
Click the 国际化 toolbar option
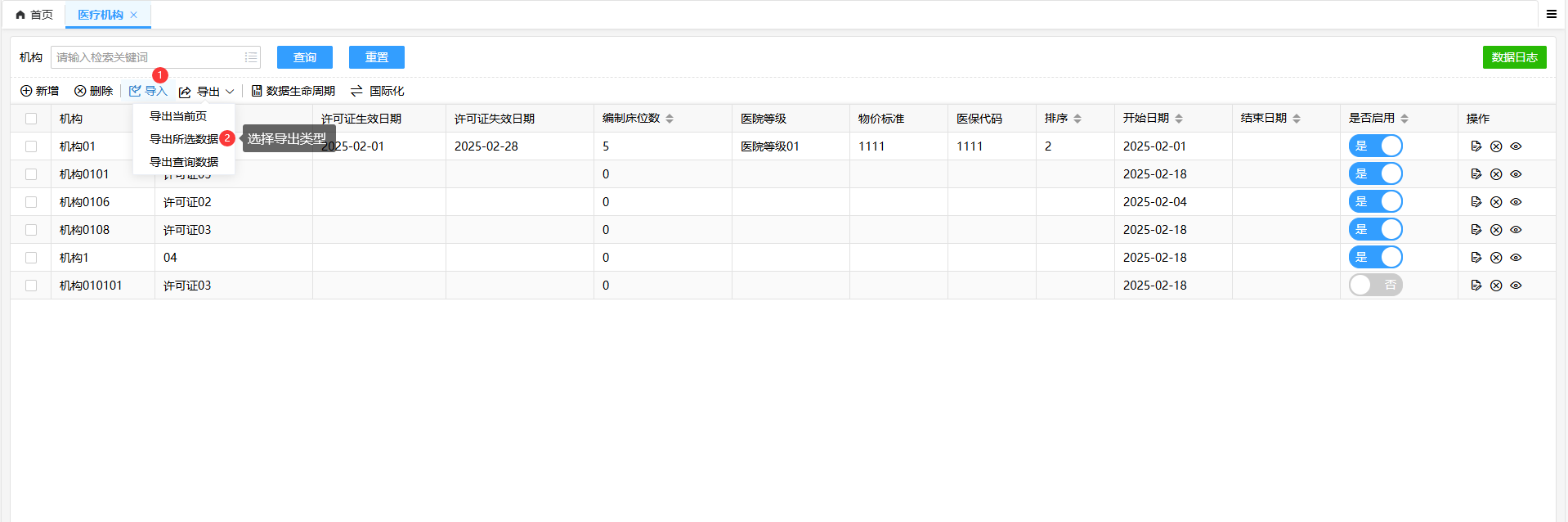[377, 91]
